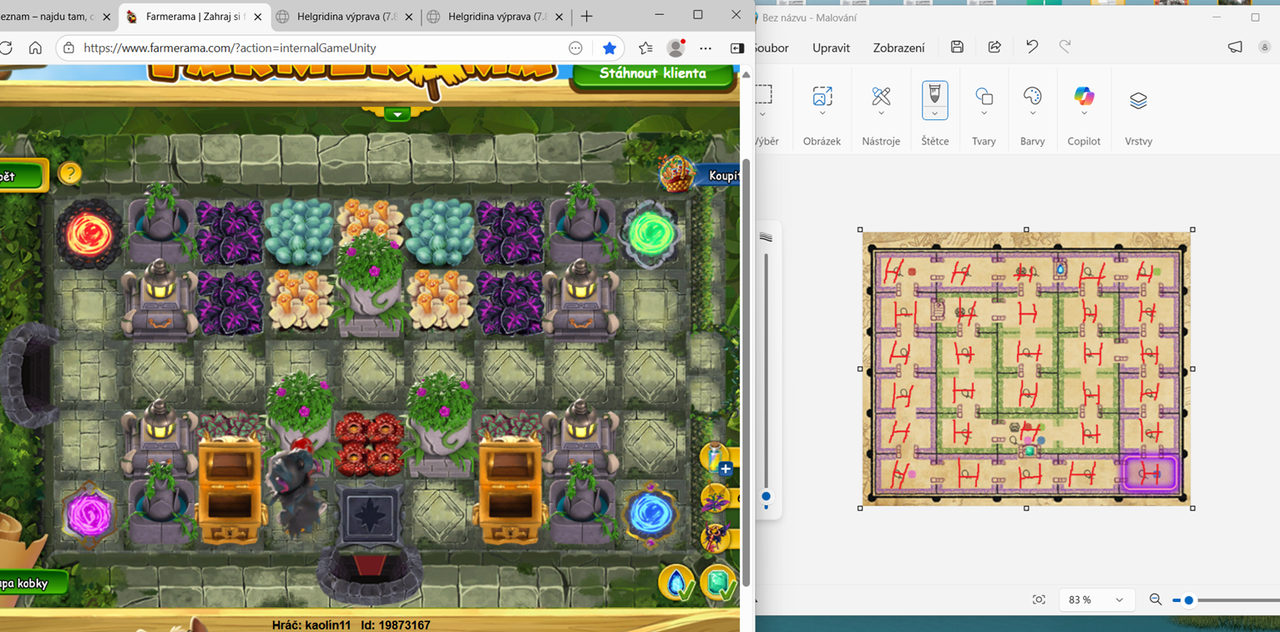Open the browser favorites list icon
1280x632 pixels.
point(645,47)
